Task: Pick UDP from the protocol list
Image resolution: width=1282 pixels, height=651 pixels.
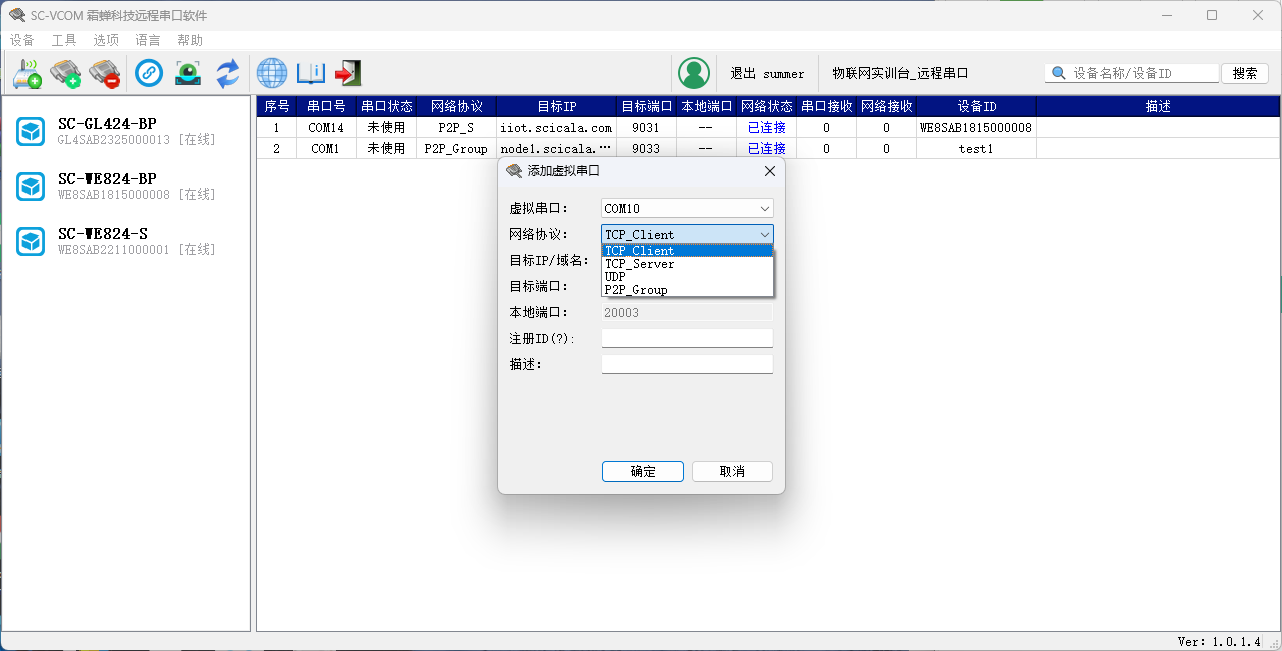Action: (616, 277)
